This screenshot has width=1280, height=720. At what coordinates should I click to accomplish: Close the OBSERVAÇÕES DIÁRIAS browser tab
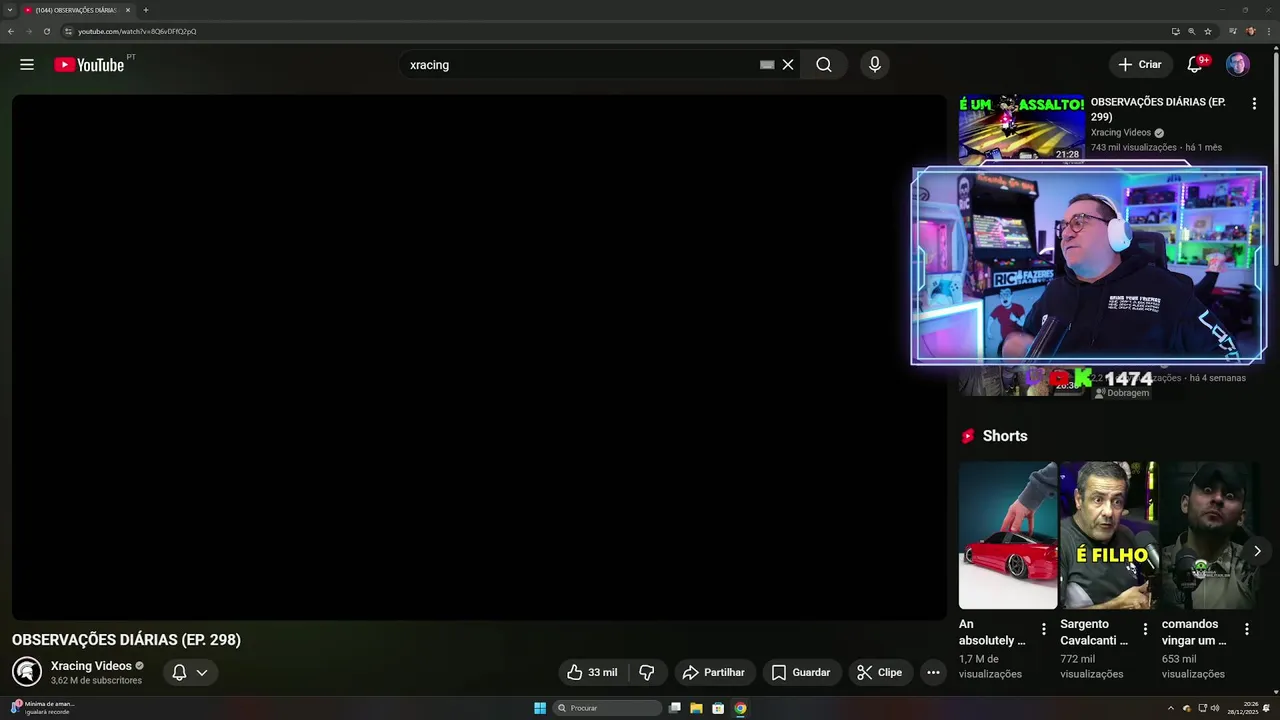(128, 10)
